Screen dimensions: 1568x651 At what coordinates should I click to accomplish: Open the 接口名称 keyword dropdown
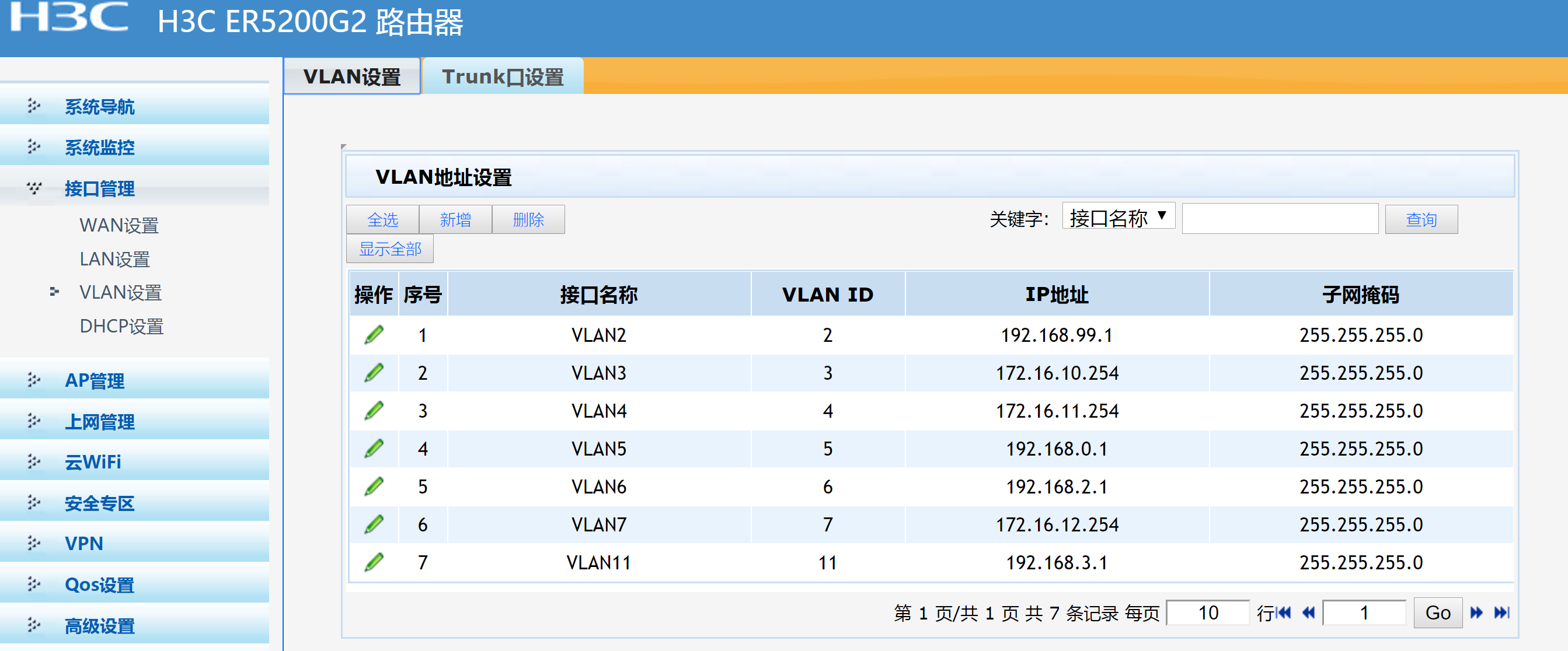pos(1117,217)
